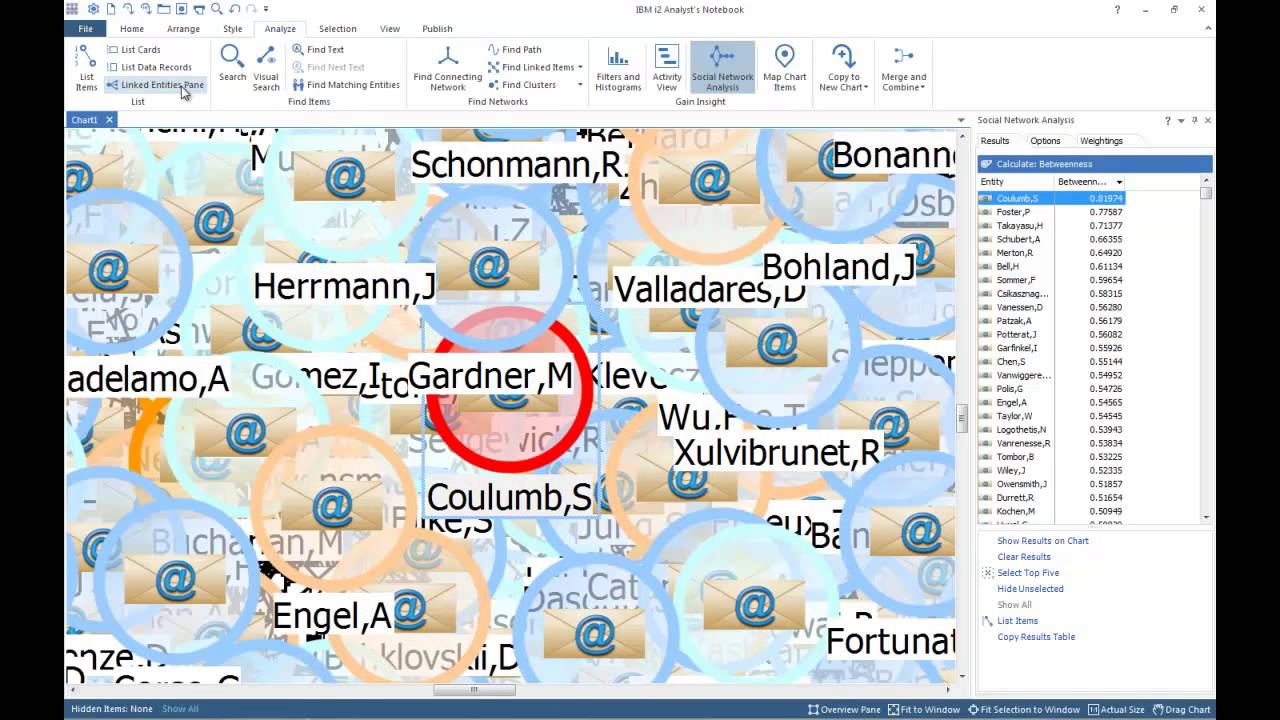Click Overview Pane in status bar
1280x720 pixels.
tap(845, 709)
